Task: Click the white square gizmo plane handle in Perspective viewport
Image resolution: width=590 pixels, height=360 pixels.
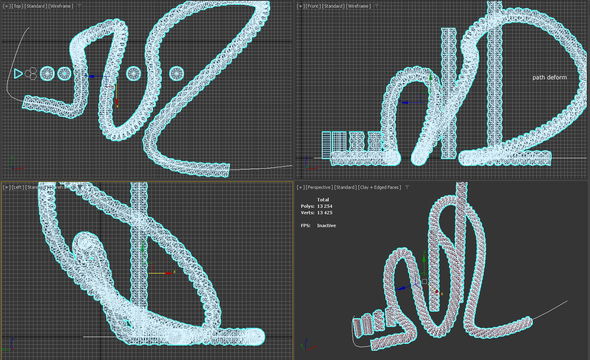Action: tap(424, 281)
